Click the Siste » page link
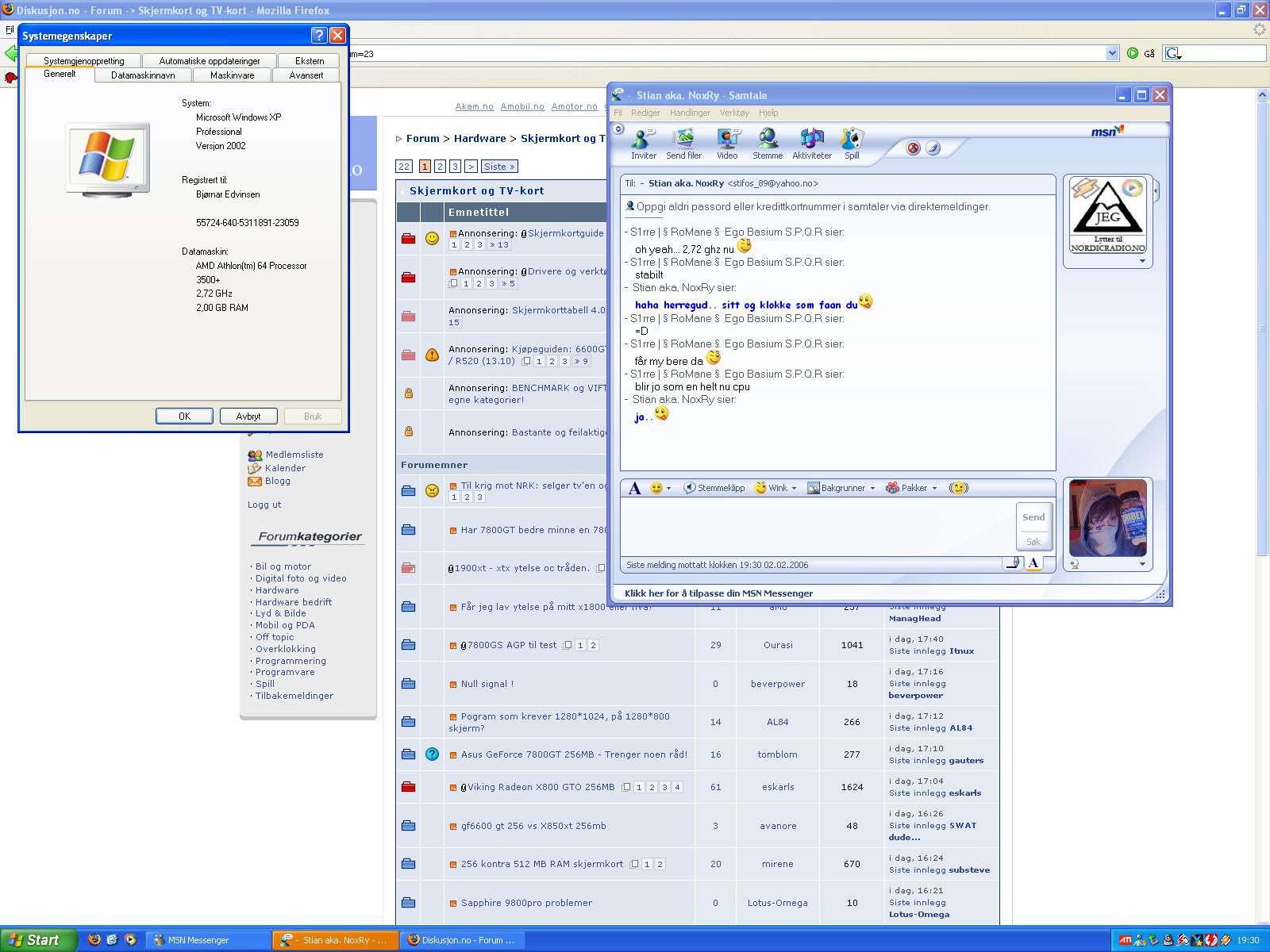This screenshot has width=1270, height=952. 500,167
